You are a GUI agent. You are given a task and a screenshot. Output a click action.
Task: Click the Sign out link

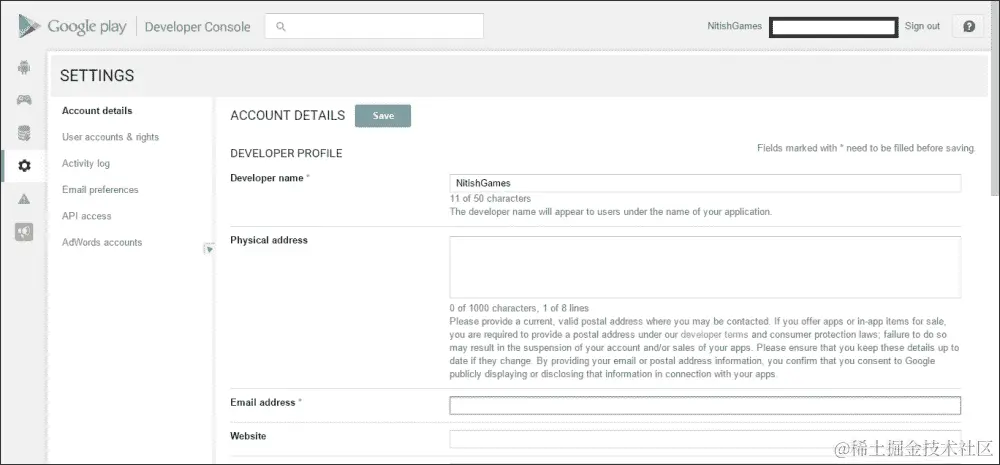[922, 26]
